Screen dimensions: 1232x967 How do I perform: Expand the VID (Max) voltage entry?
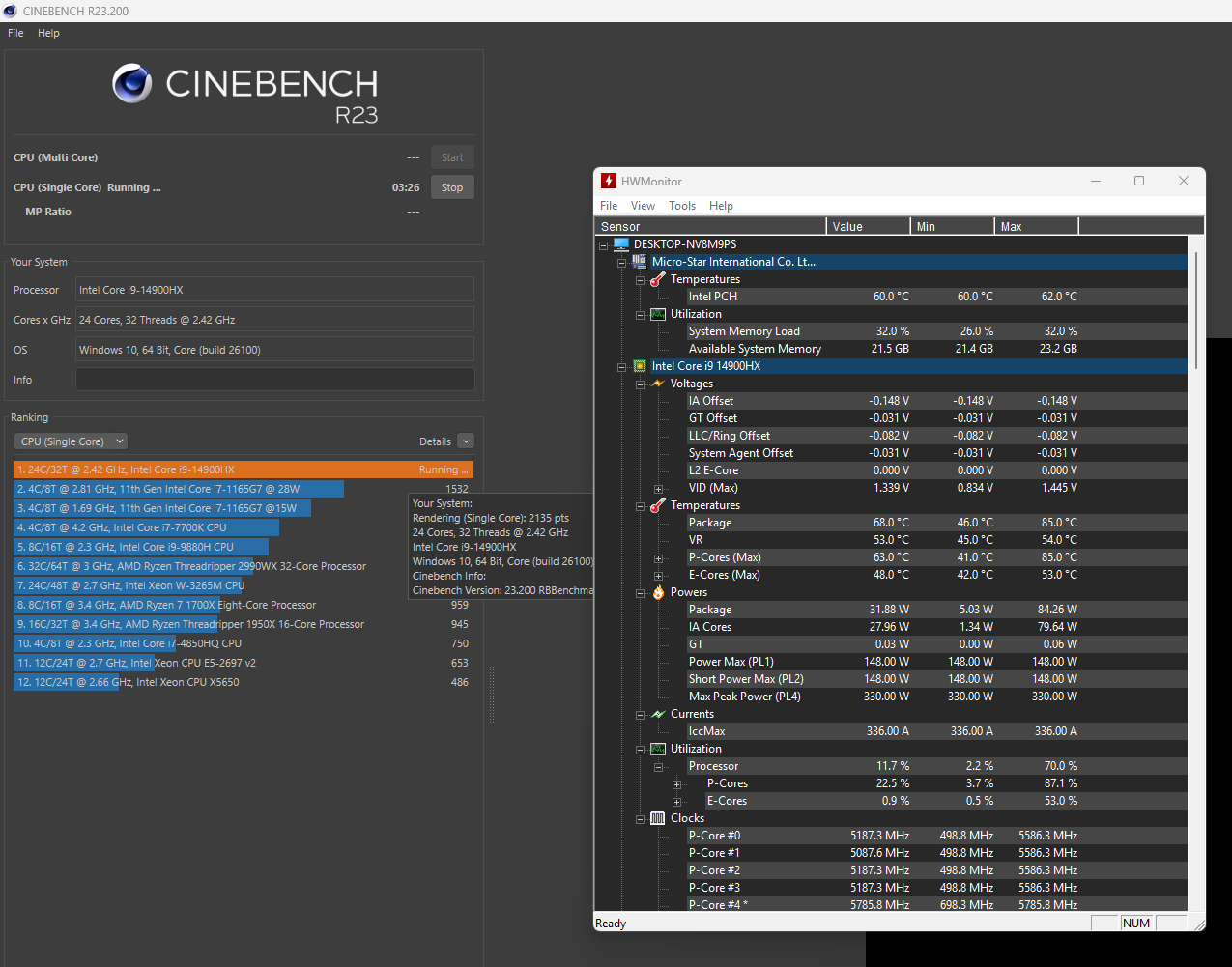[x=659, y=488]
